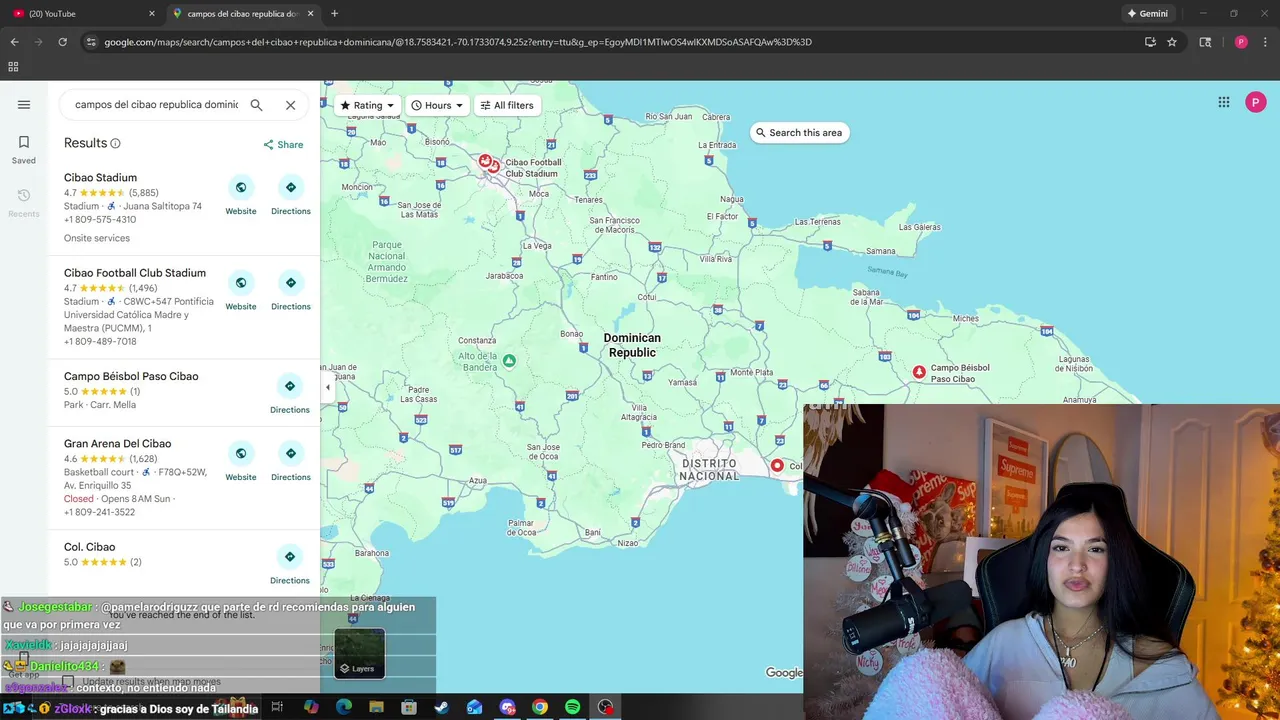Click the Alto de la Bandera mountain marker

pyautogui.click(x=509, y=361)
